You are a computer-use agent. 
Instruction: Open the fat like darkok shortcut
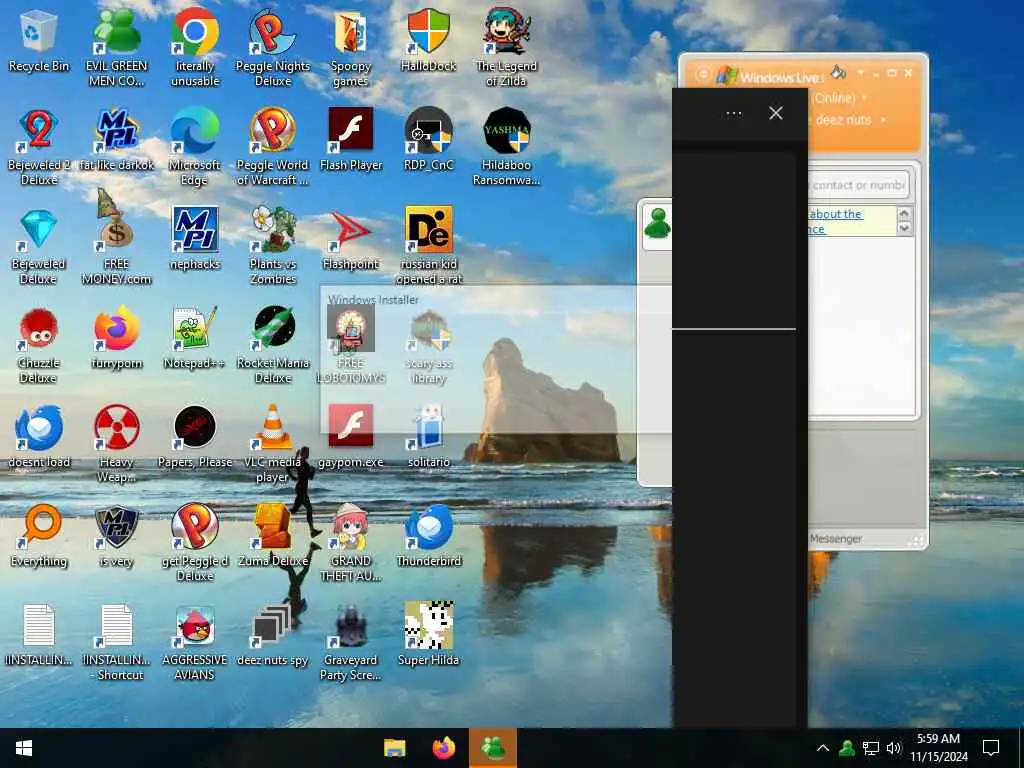(x=116, y=138)
